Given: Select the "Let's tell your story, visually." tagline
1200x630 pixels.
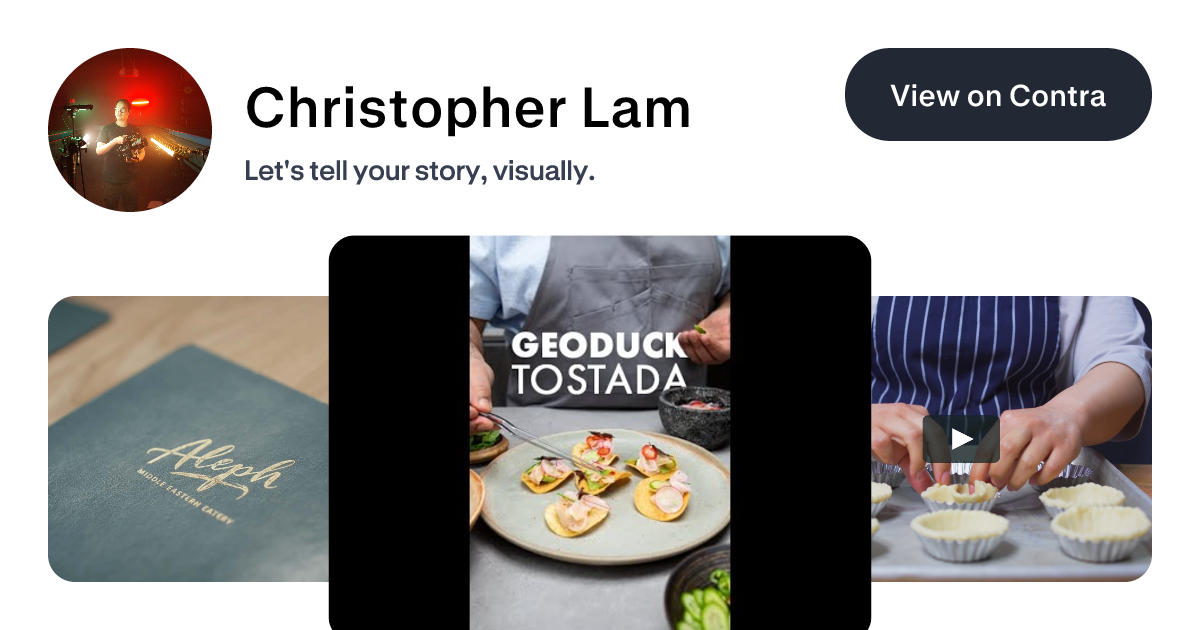Looking at the screenshot, I should pos(420,171).
